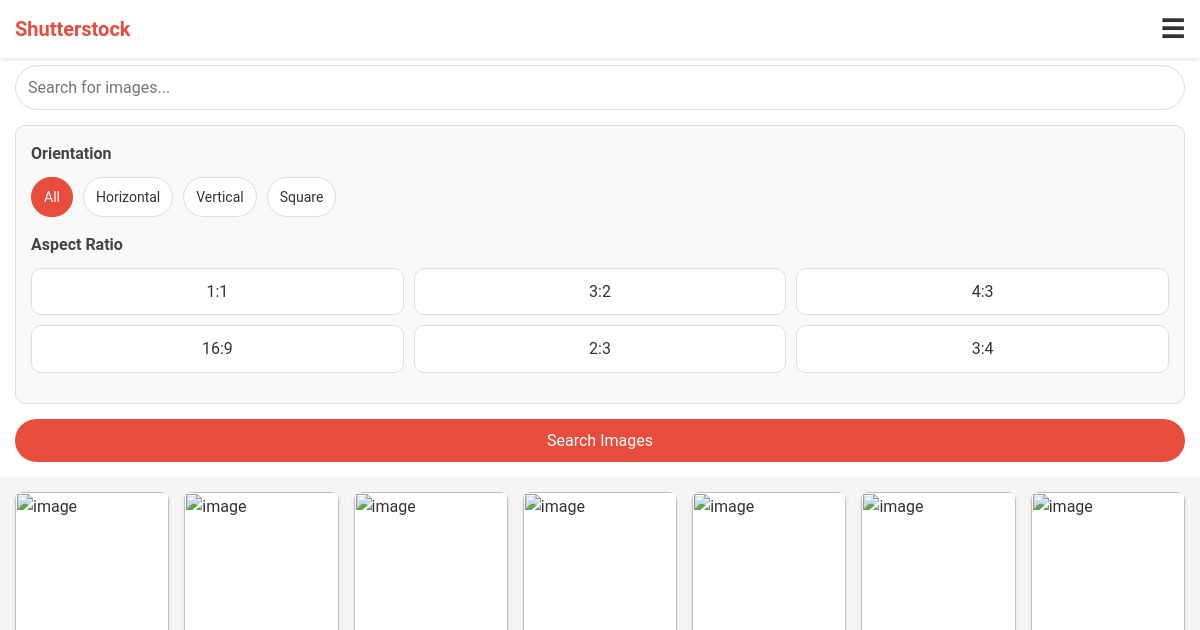
Task: Click the Orientation section heading
Action: [71, 153]
